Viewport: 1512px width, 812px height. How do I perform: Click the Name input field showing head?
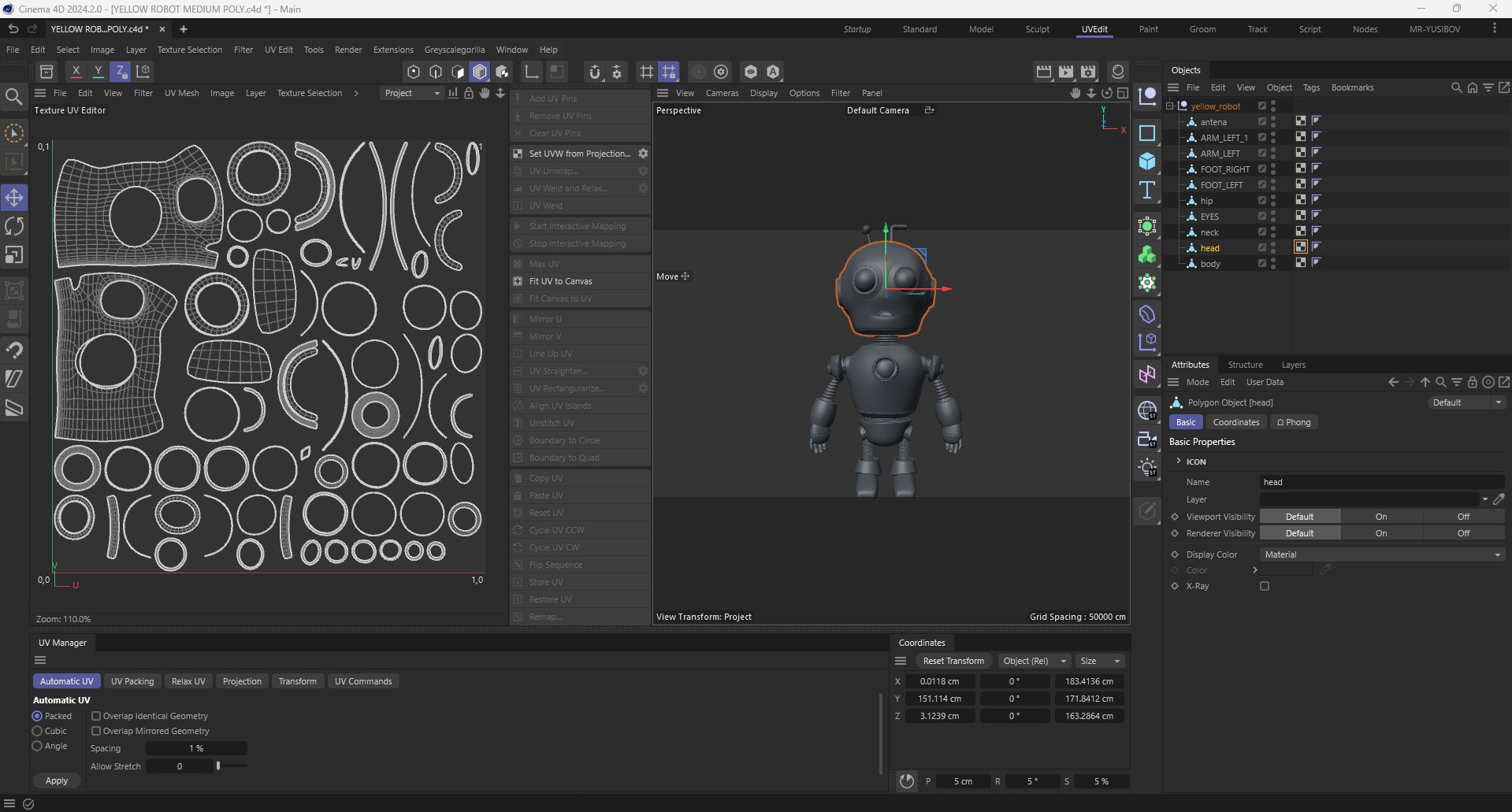click(1382, 482)
